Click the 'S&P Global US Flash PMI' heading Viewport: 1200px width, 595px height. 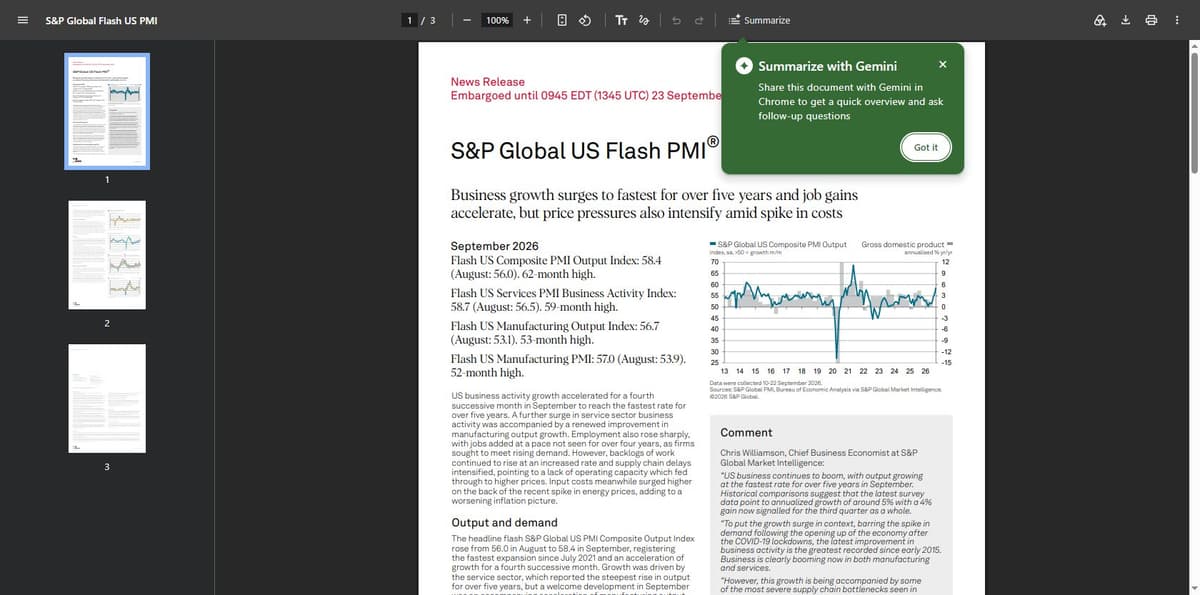[x=586, y=149]
